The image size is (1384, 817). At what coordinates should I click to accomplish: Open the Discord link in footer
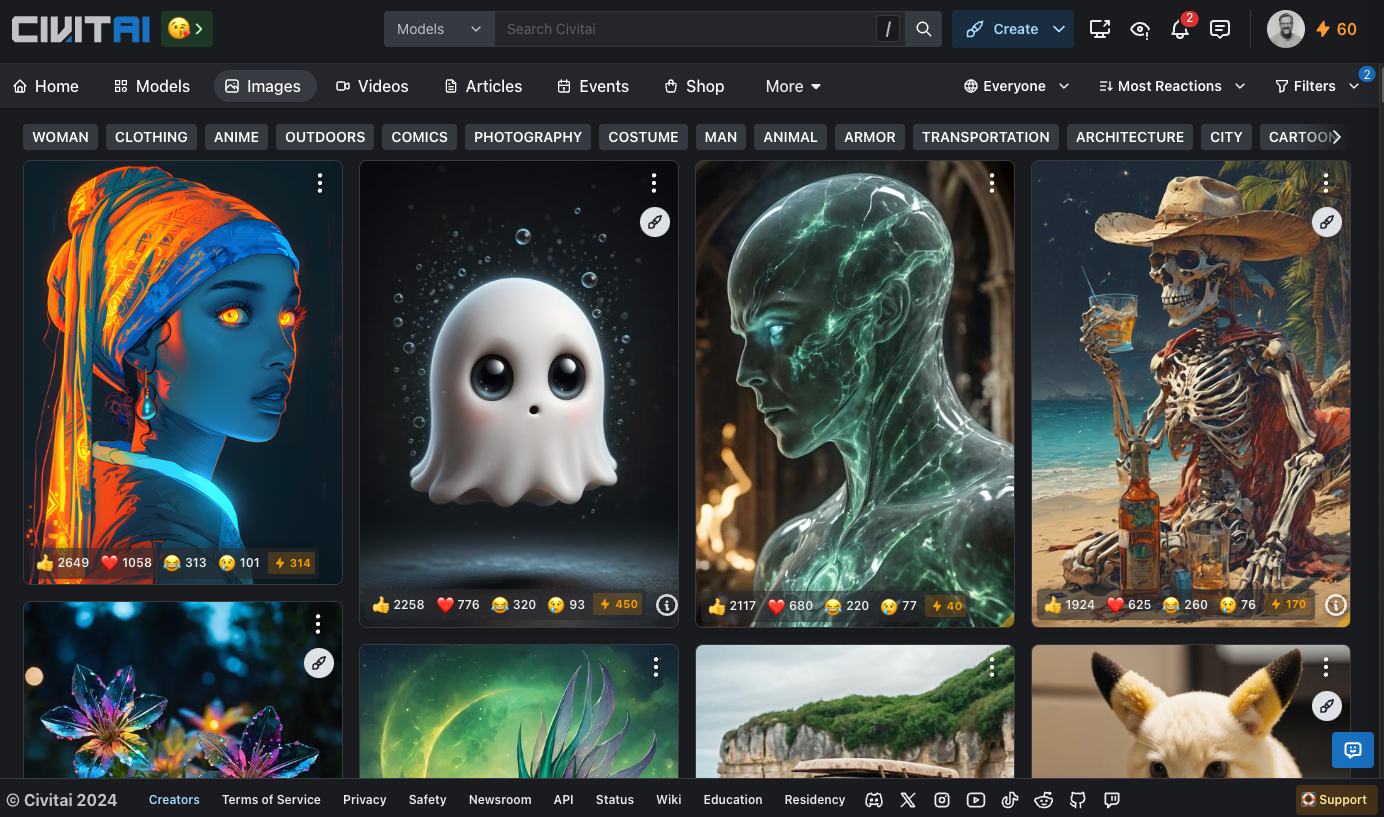pyautogui.click(x=874, y=800)
